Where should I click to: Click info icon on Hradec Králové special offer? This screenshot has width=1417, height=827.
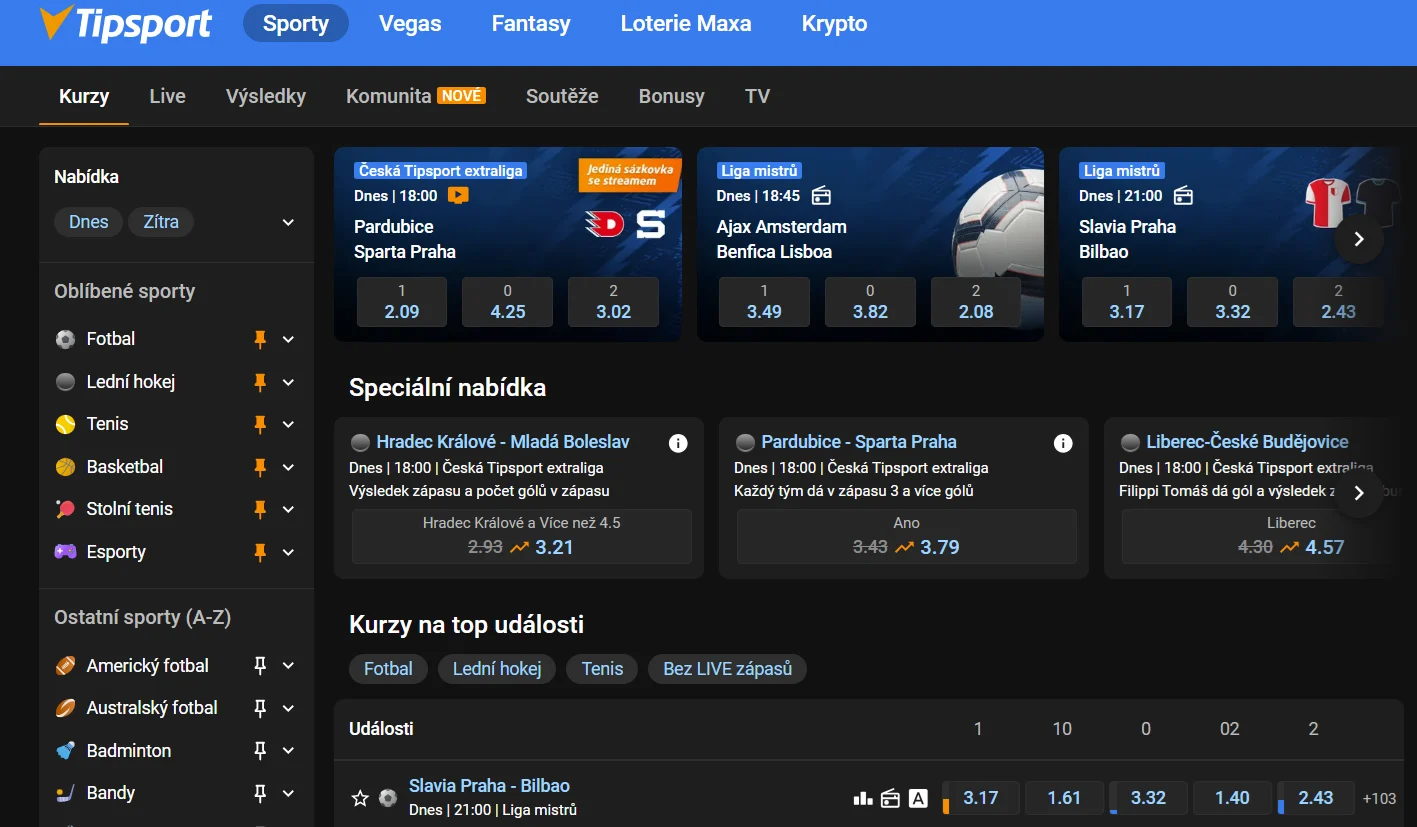[678, 443]
